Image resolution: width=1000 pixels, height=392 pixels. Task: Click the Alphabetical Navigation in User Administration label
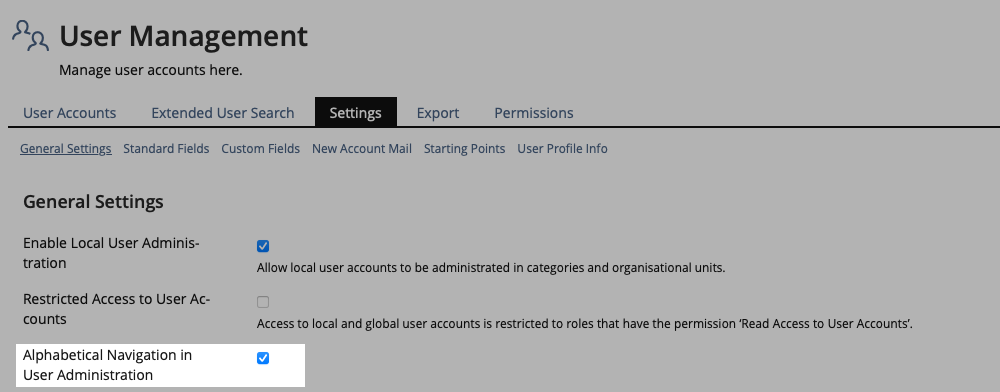tap(107, 365)
